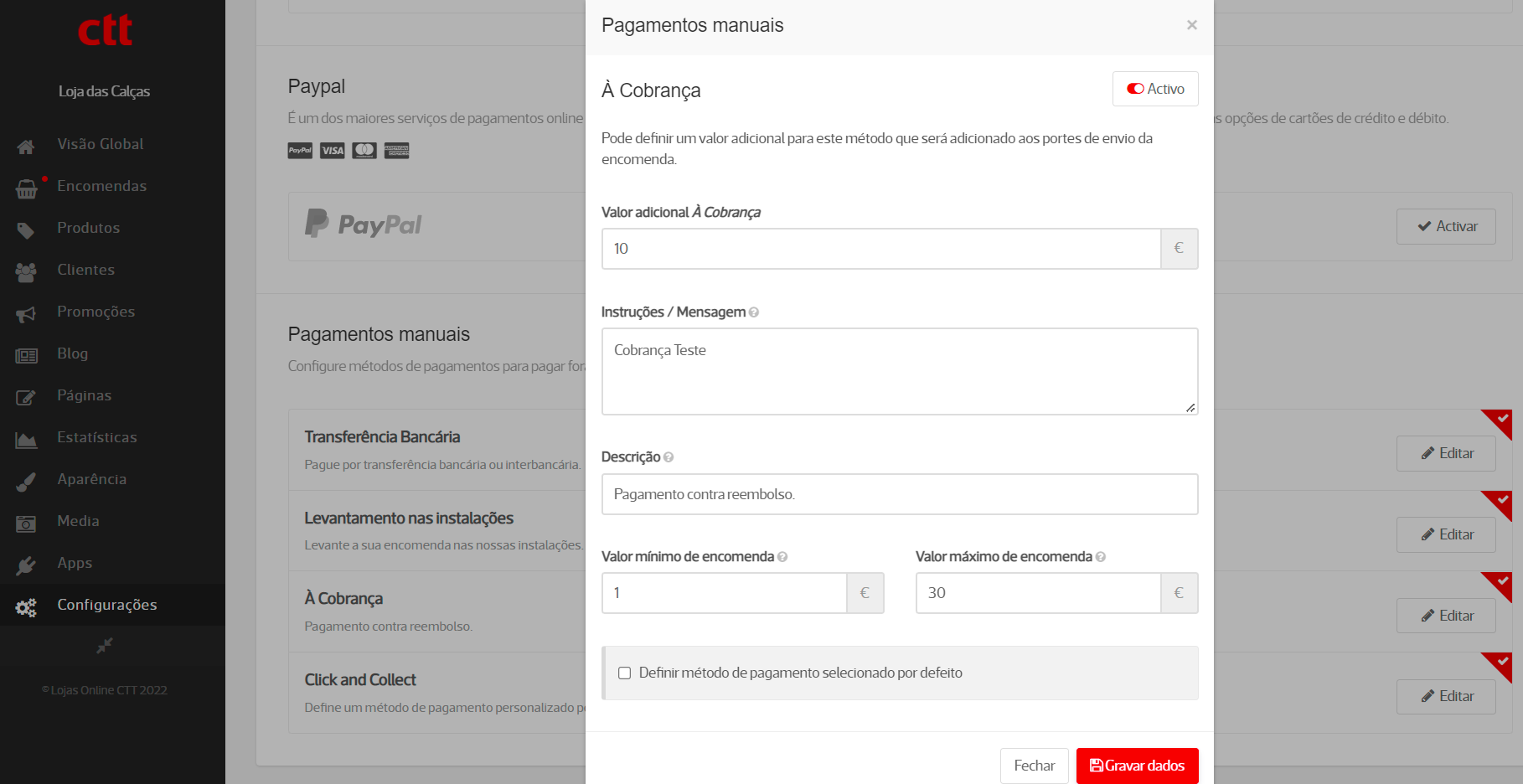1523x784 pixels.
Task: Go to the Blog menu item
Action: tap(72, 353)
